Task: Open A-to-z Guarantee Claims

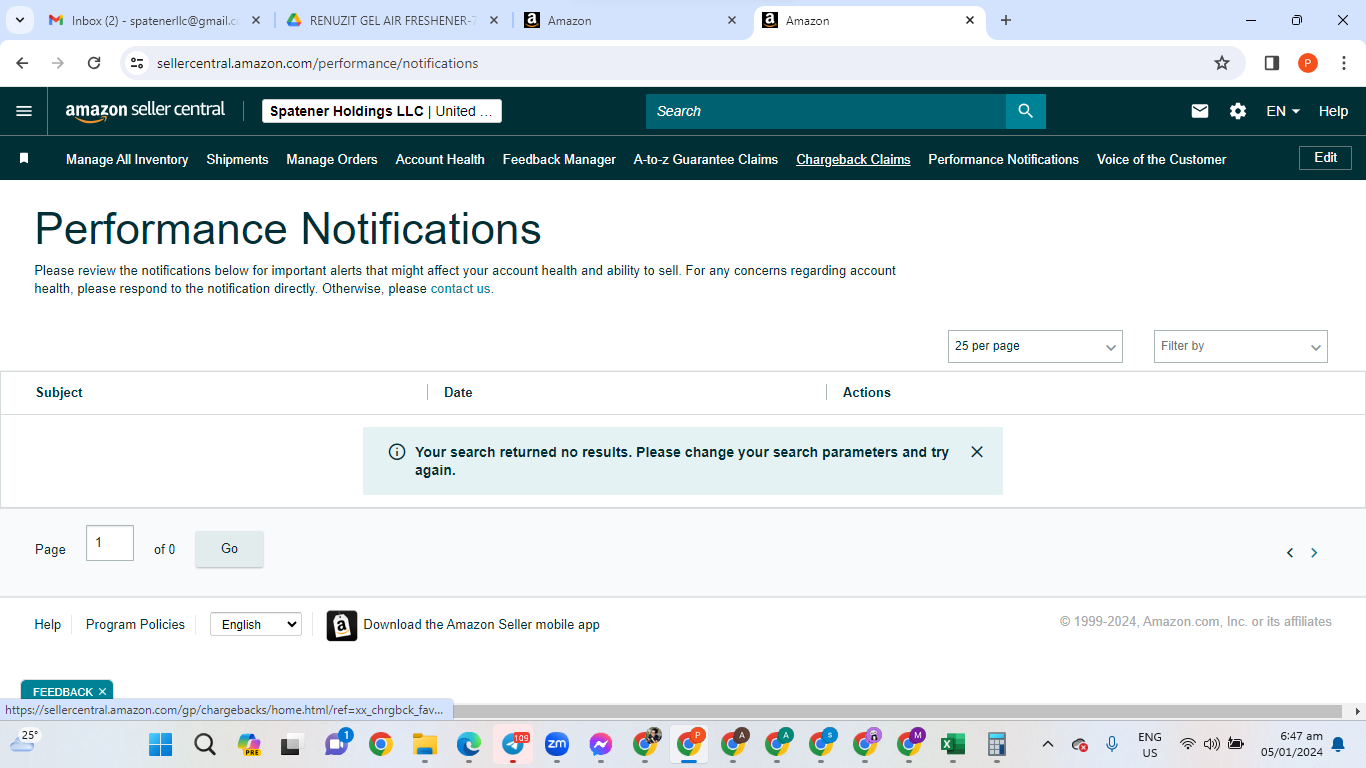Action: (x=706, y=159)
